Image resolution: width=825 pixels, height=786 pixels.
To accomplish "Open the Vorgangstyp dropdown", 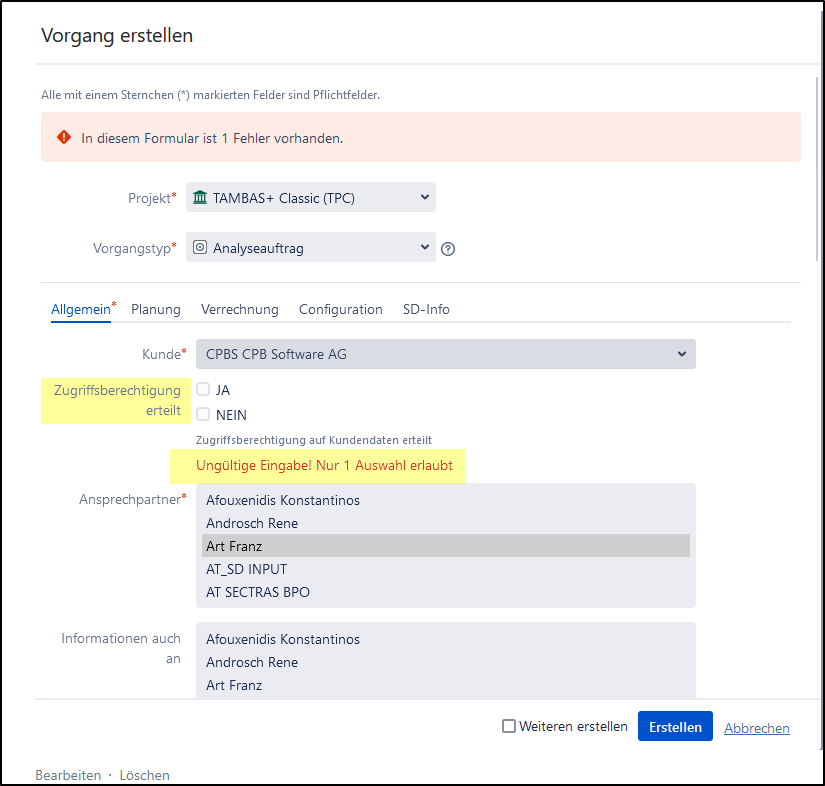I will click(310, 247).
